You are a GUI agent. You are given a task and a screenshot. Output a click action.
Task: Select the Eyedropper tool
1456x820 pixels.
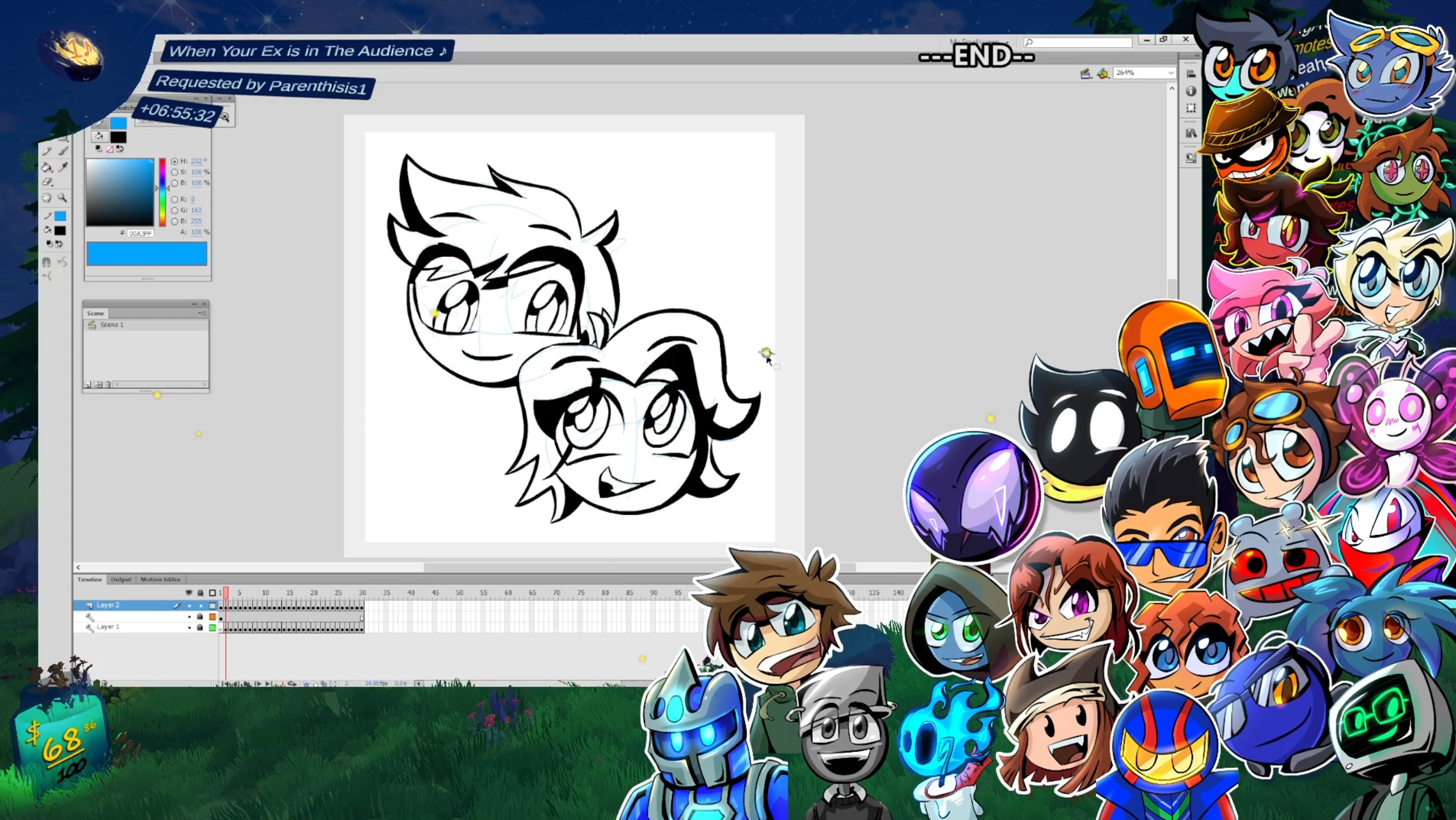63,167
